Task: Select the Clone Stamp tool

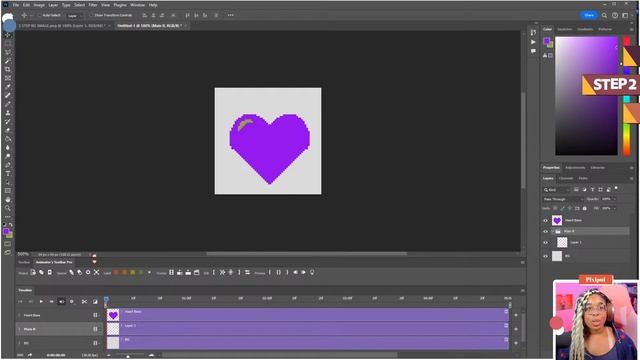Action: 8,113
